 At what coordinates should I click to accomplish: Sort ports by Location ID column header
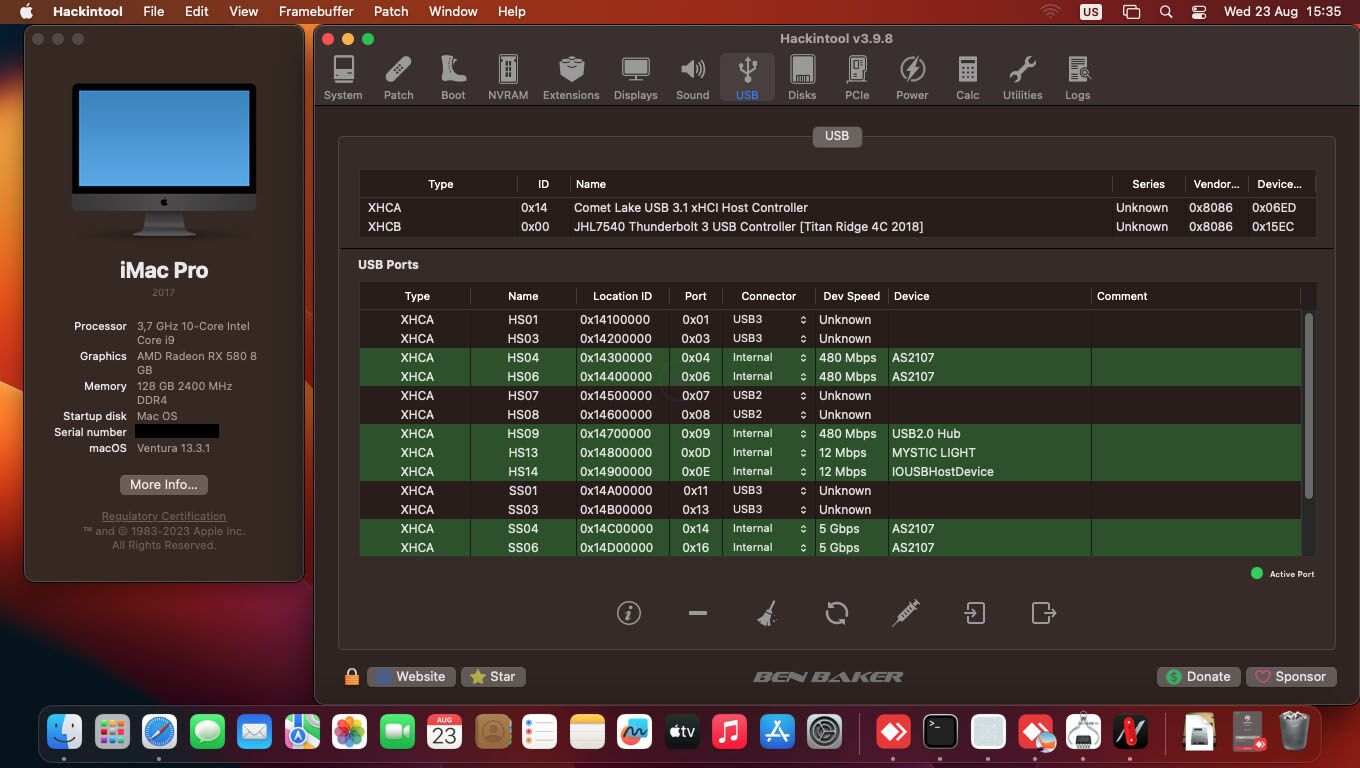pos(622,296)
